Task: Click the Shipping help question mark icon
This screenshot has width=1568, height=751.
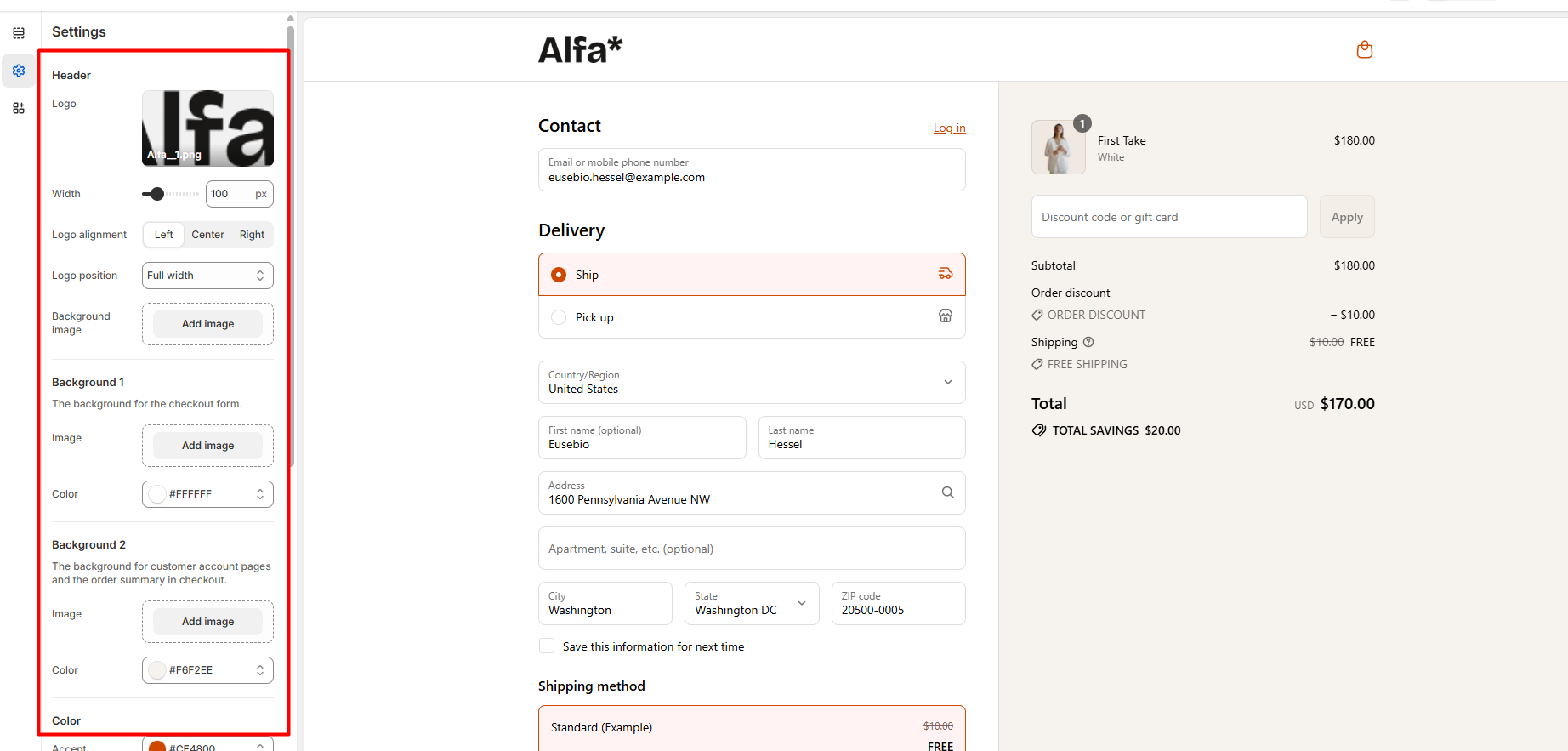Action: (1088, 342)
